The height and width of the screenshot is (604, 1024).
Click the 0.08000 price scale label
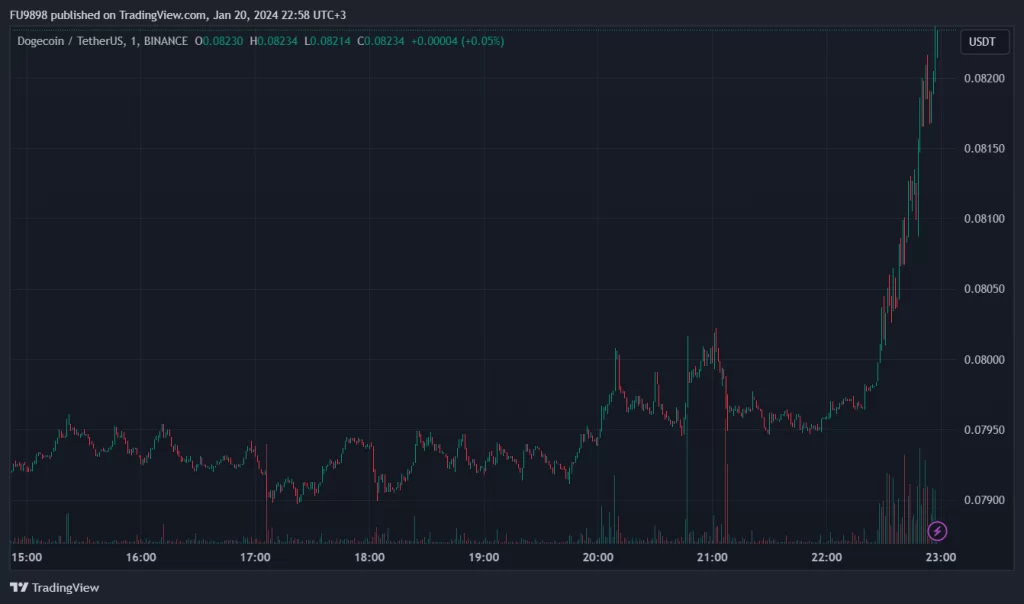(x=981, y=360)
